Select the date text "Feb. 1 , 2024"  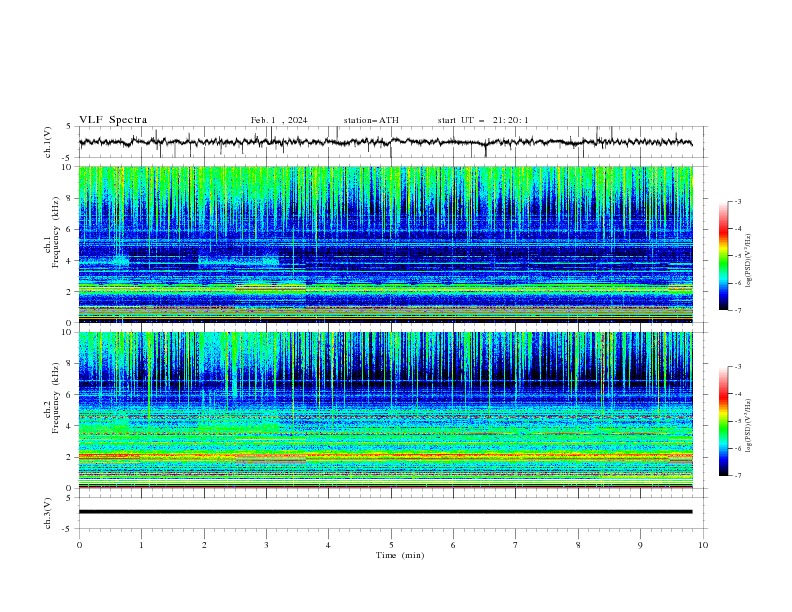[279, 120]
